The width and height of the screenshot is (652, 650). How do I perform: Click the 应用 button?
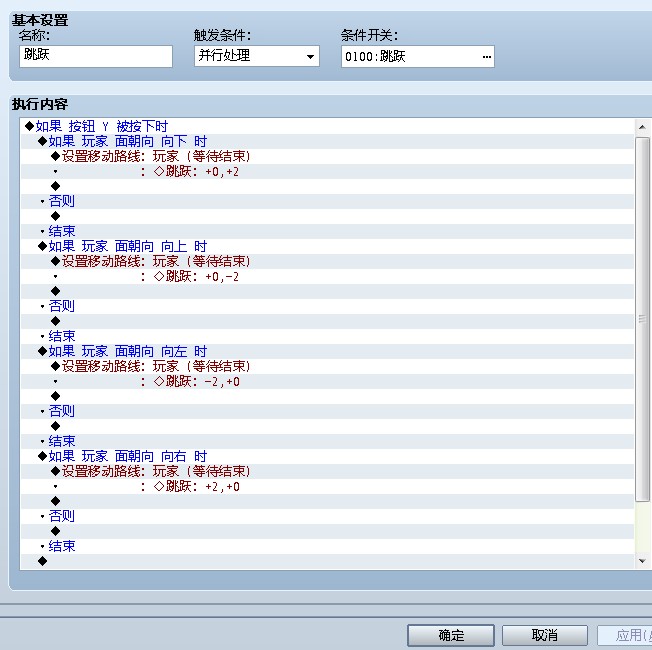[x=625, y=635]
